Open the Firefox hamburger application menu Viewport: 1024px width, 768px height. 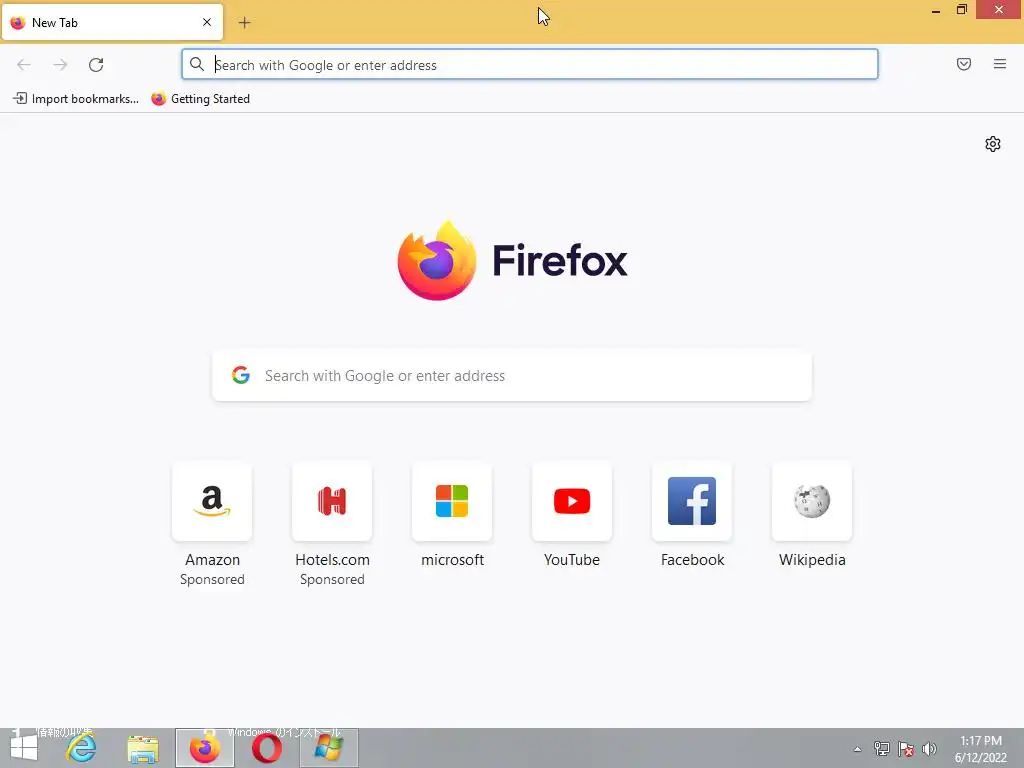coord(1000,64)
